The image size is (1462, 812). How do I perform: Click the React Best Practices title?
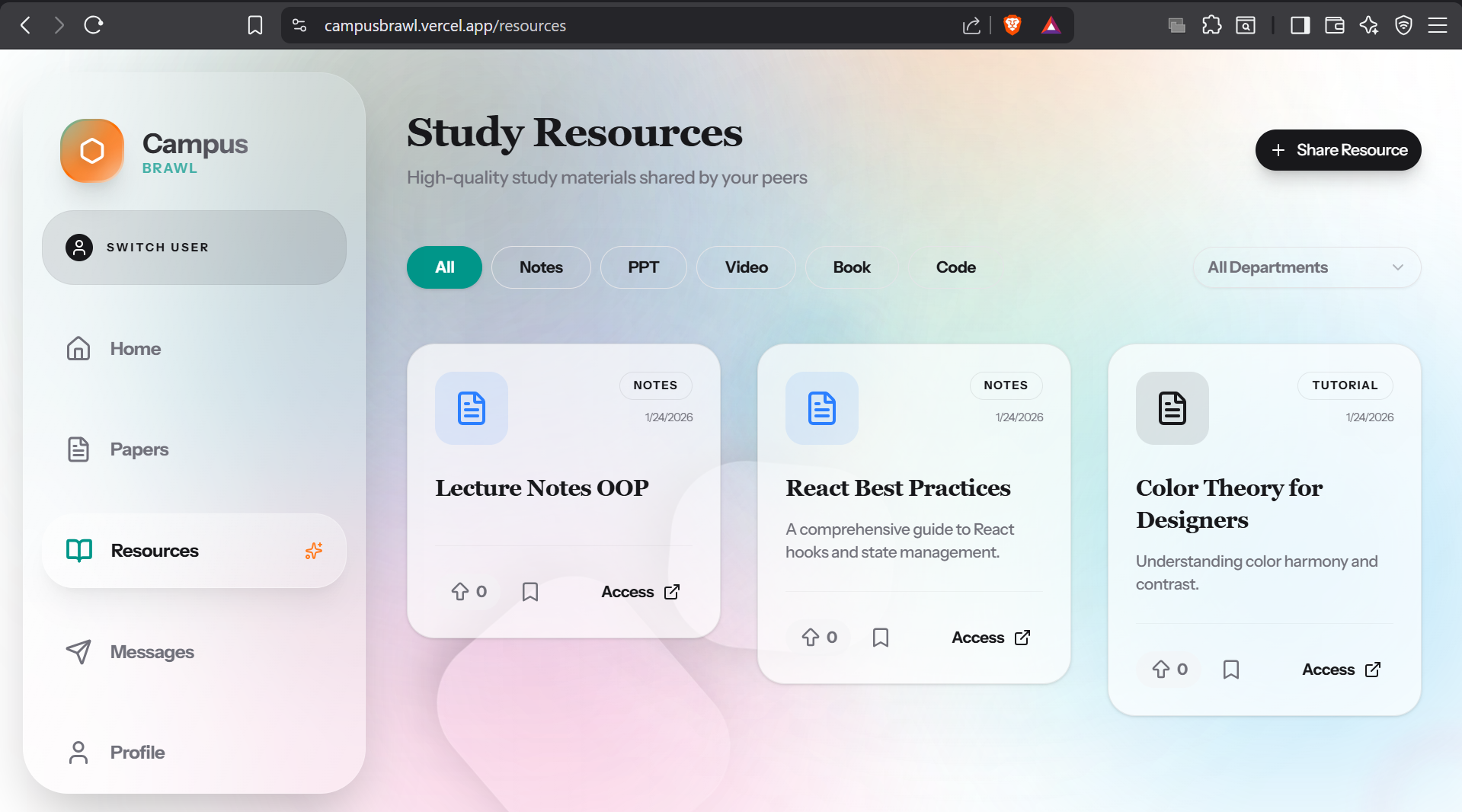[x=898, y=488]
